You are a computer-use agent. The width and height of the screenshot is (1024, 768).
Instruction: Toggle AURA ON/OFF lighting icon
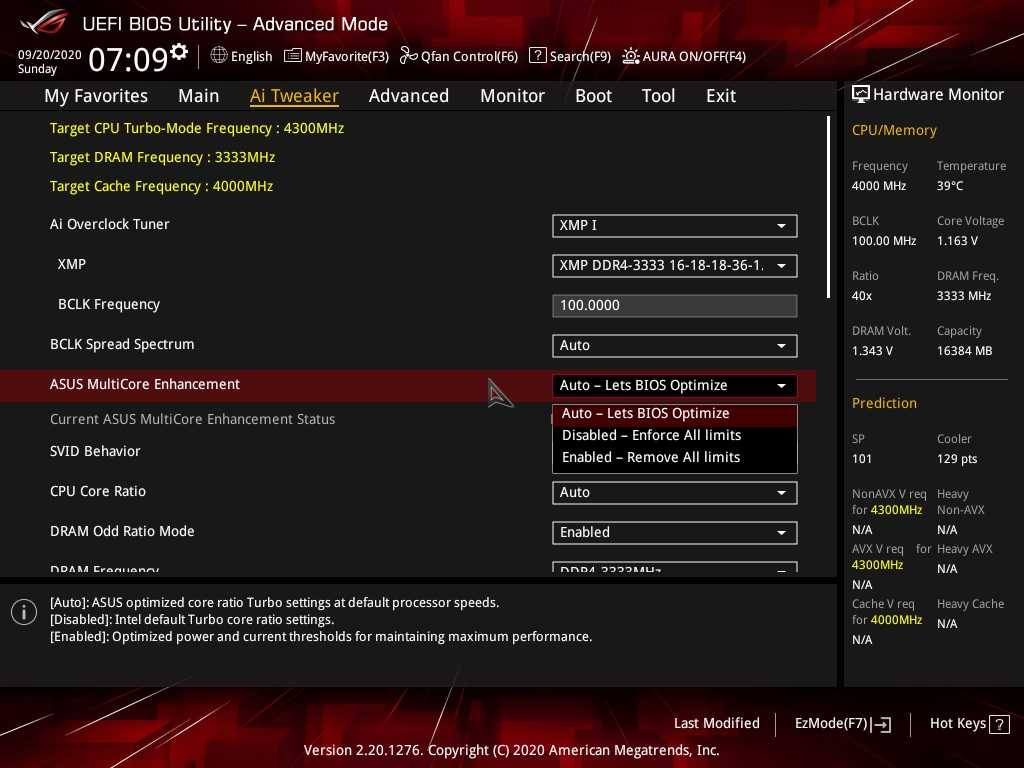pyautogui.click(x=631, y=56)
